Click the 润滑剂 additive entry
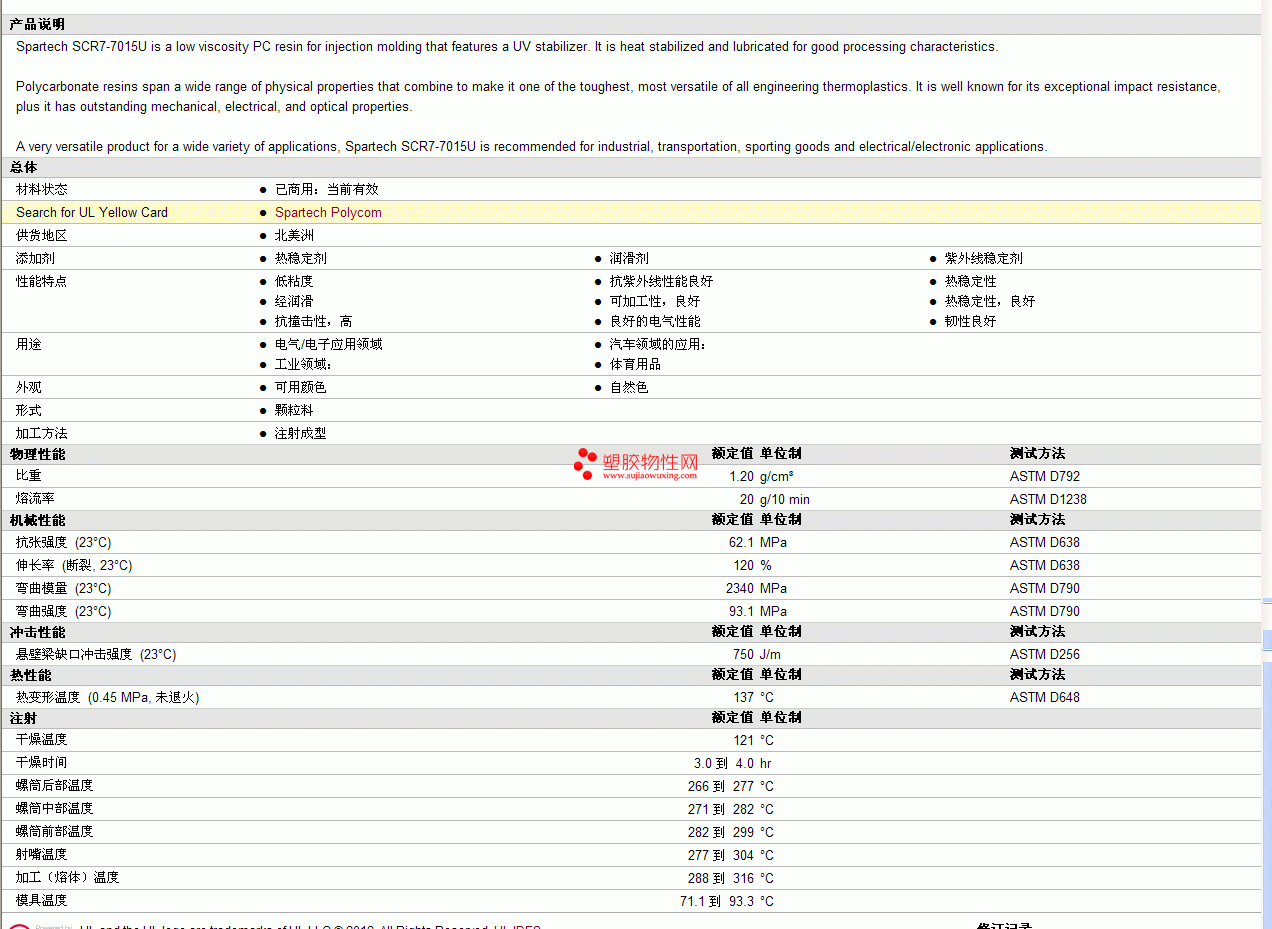This screenshot has height=929, width=1272. 629,258
